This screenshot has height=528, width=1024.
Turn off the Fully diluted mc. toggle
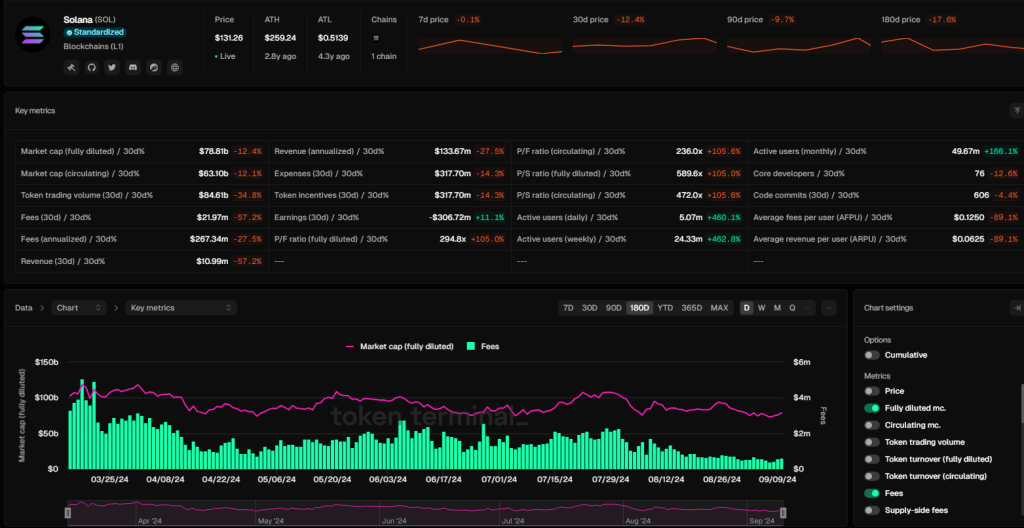(873, 408)
